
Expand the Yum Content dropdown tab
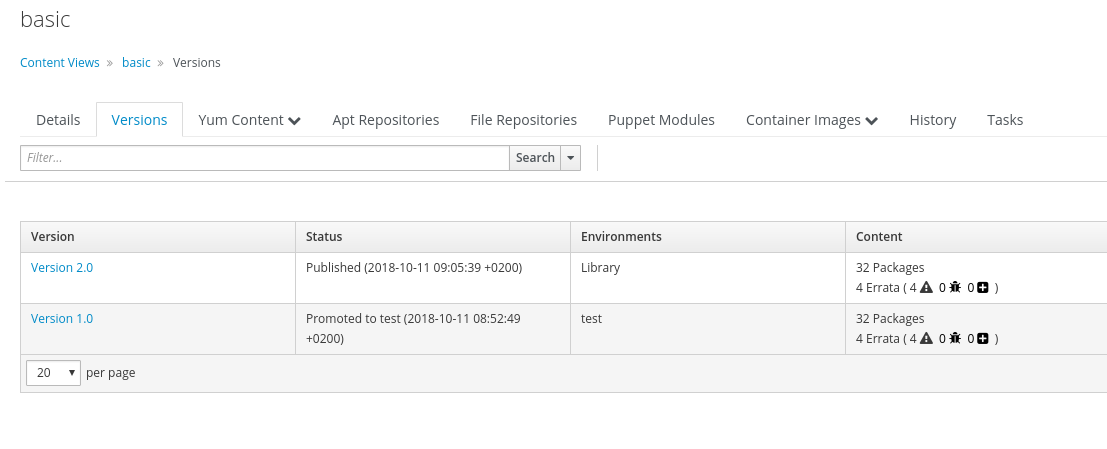coord(250,120)
